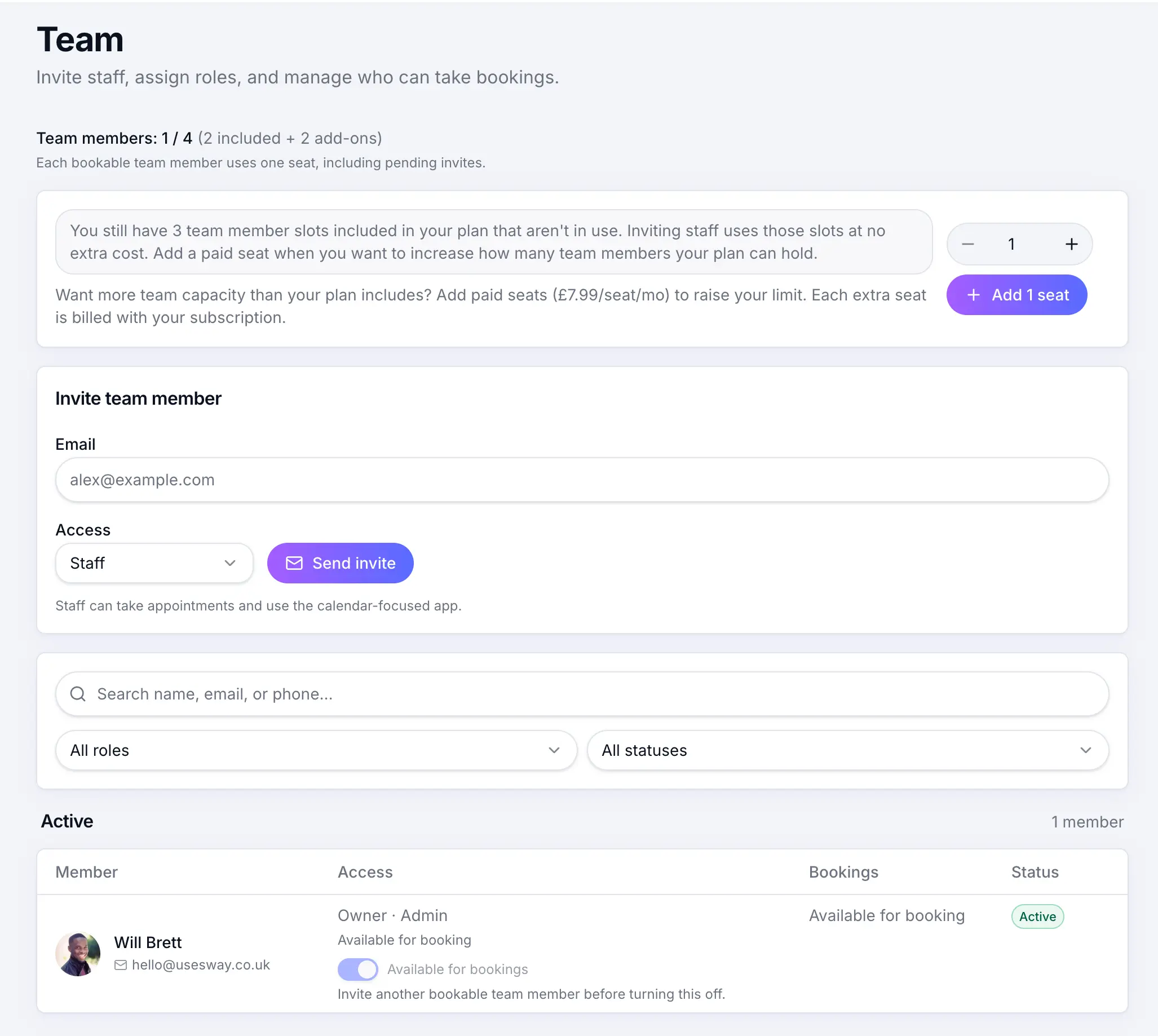
Task: Decrease seat count with minus icon
Action: point(967,244)
